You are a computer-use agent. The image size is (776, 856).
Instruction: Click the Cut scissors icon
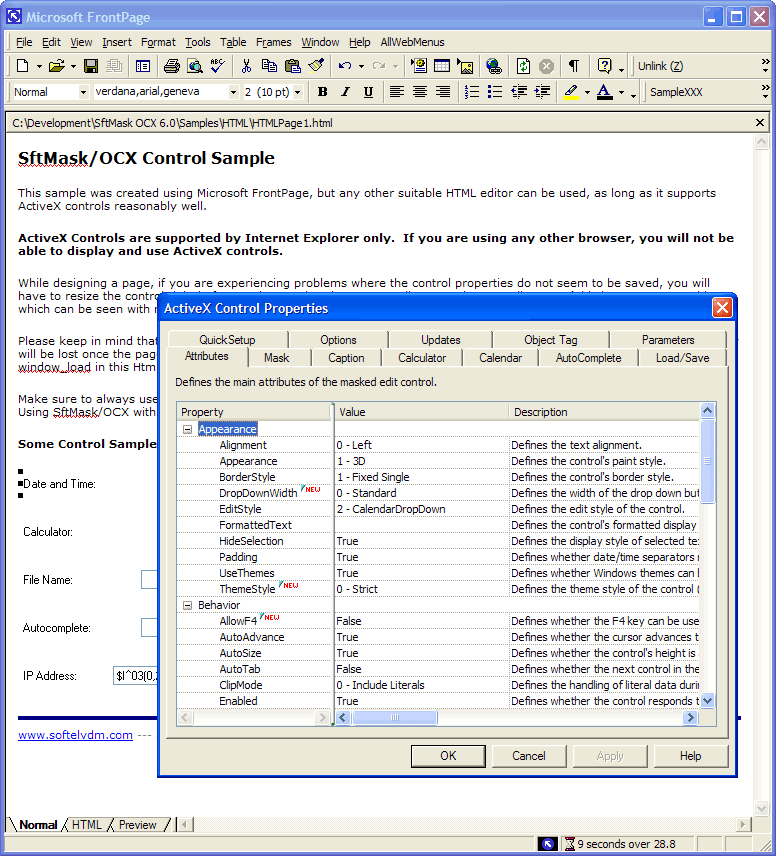[x=246, y=66]
